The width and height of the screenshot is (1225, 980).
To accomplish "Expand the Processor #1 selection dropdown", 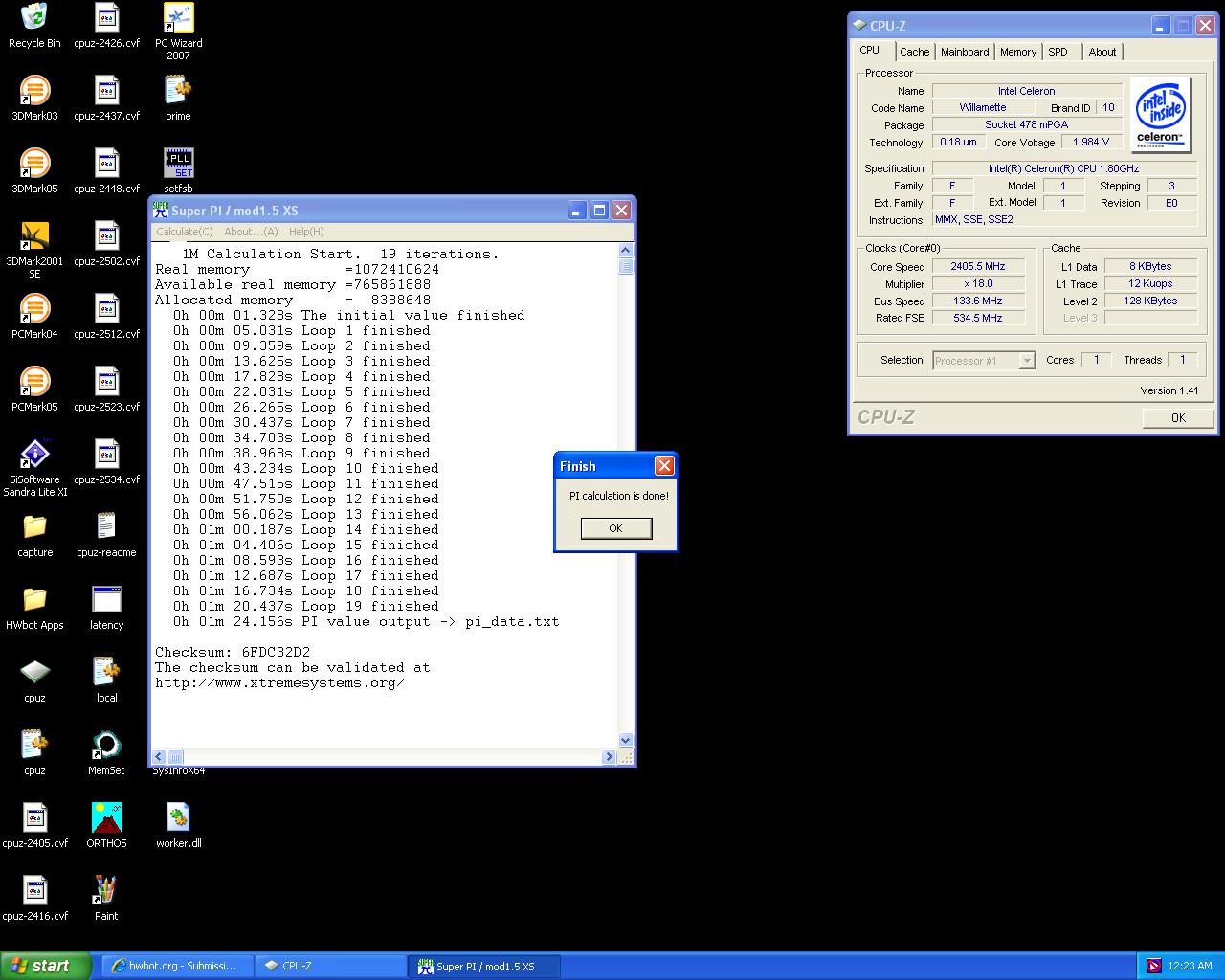I will [1027, 361].
